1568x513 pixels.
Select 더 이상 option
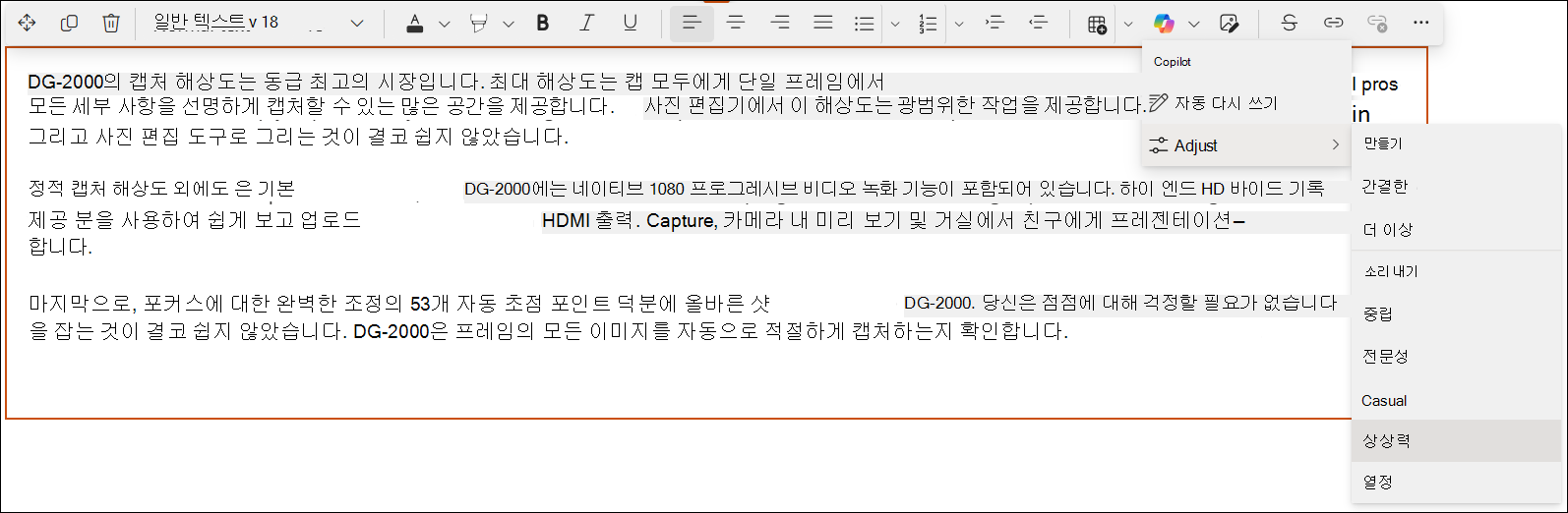1456,229
